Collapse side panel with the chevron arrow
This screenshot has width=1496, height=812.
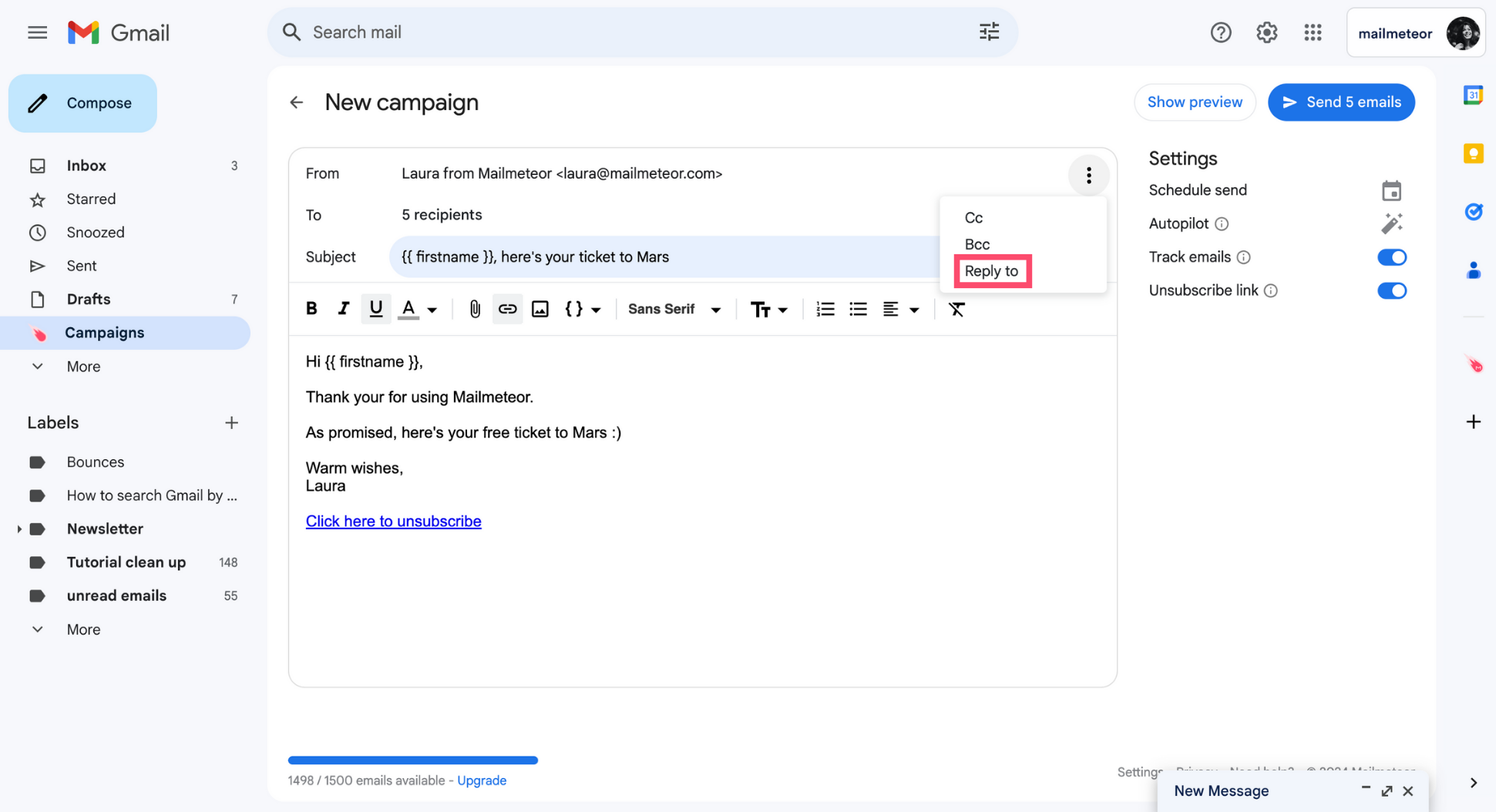click(1473, 783)
